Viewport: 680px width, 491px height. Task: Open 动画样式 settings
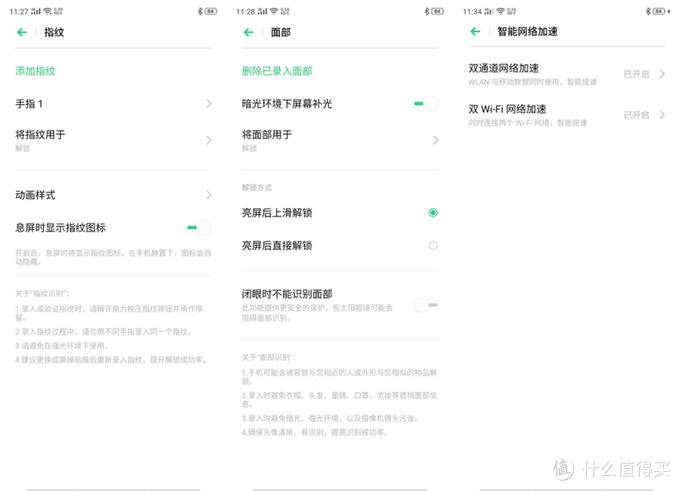click(114, 195)
